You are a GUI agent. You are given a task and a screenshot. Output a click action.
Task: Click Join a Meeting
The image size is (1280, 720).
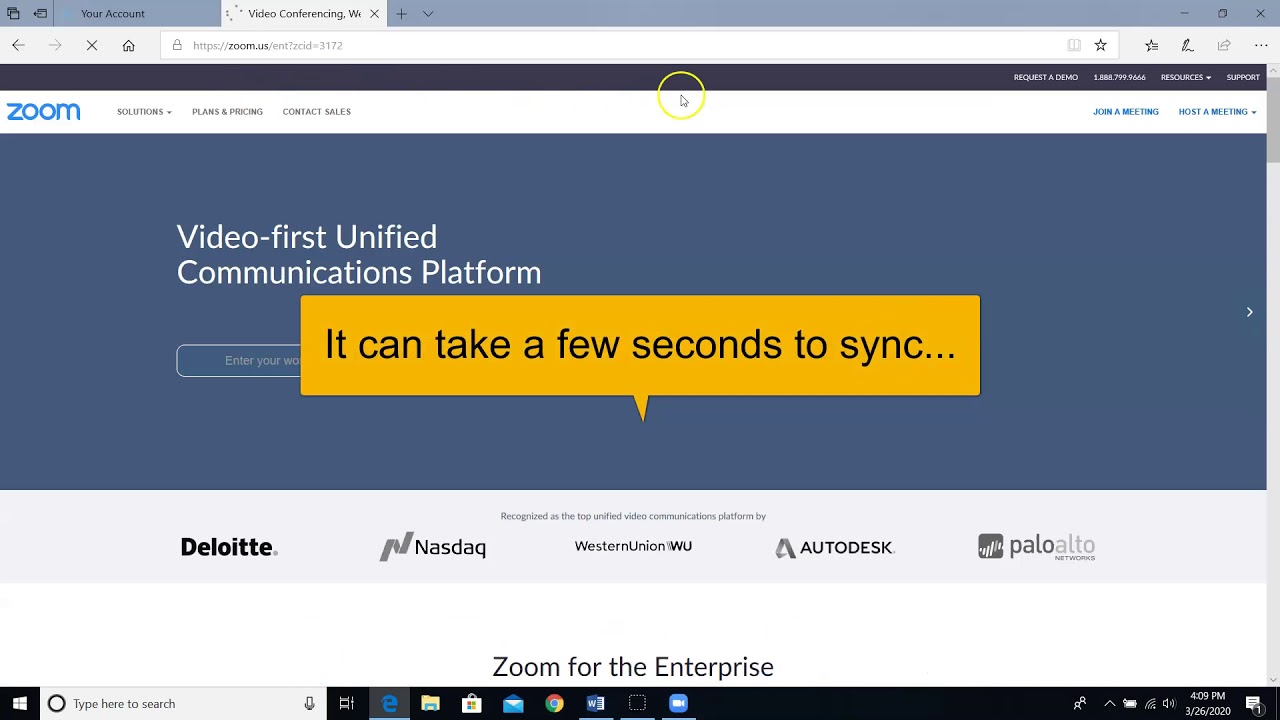pyautogui.click(x=1125, y=112)
